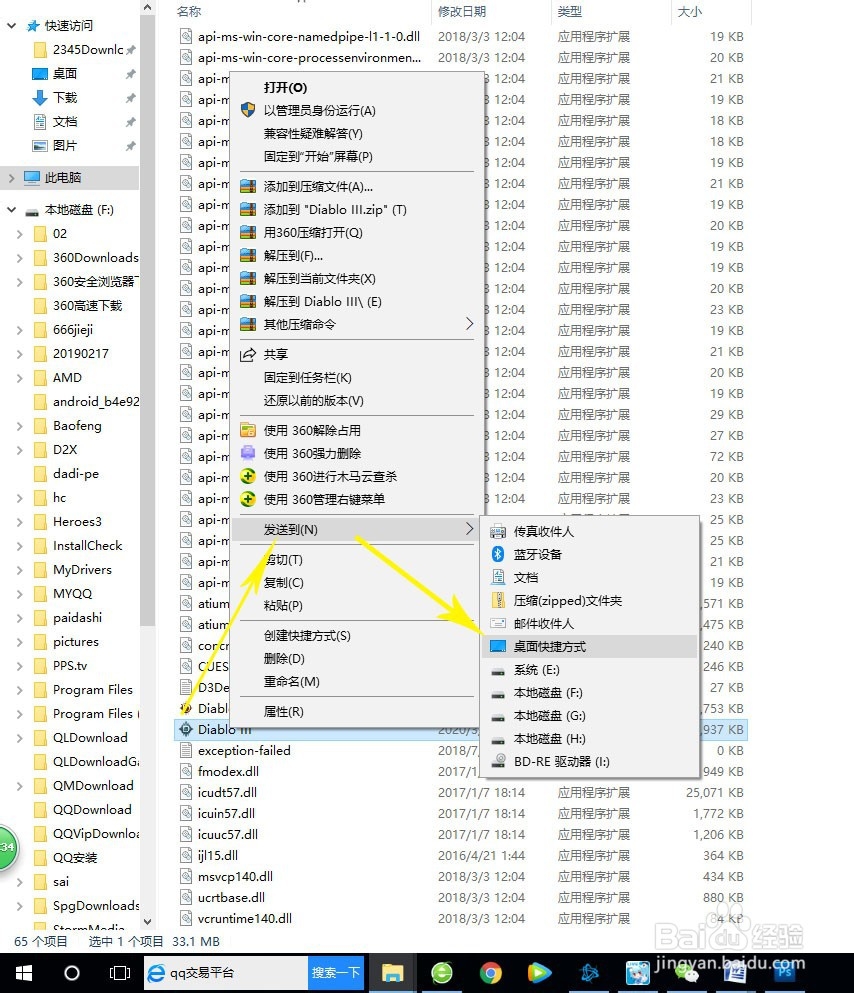Viewport: 854px width, 993px height.
Task: Click the 360 manage right-click menu icon
Action: coord(248,499)
